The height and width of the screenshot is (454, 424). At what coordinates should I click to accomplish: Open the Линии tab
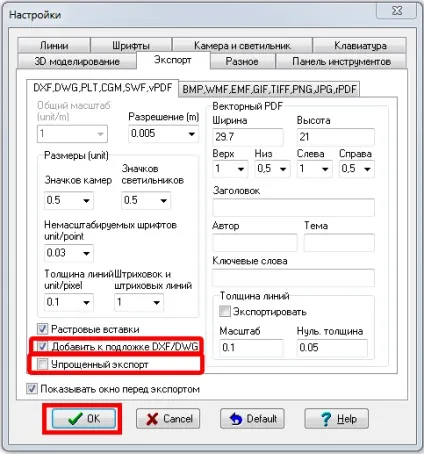[54, 45]
